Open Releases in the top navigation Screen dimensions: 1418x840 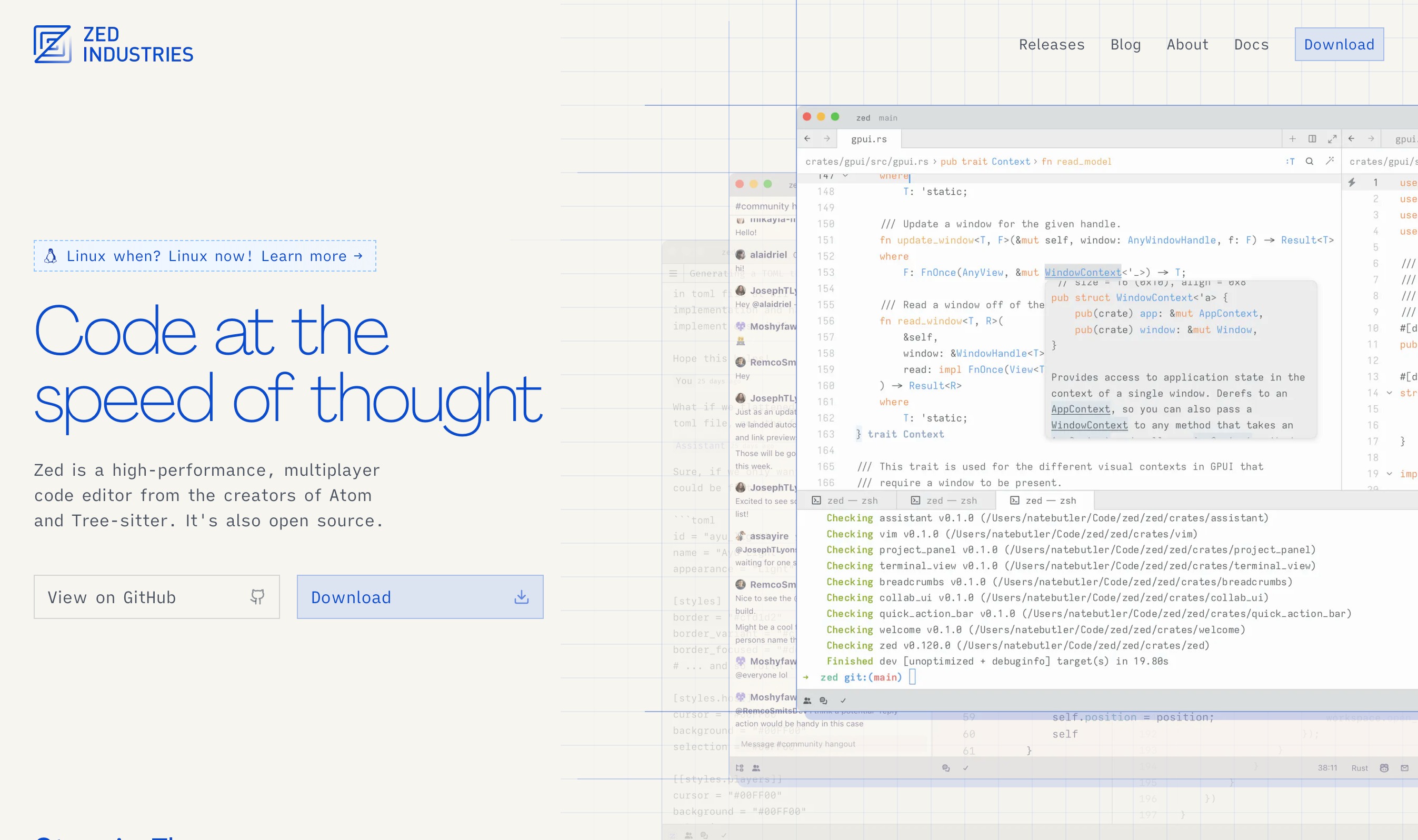tap(1052, 45)
